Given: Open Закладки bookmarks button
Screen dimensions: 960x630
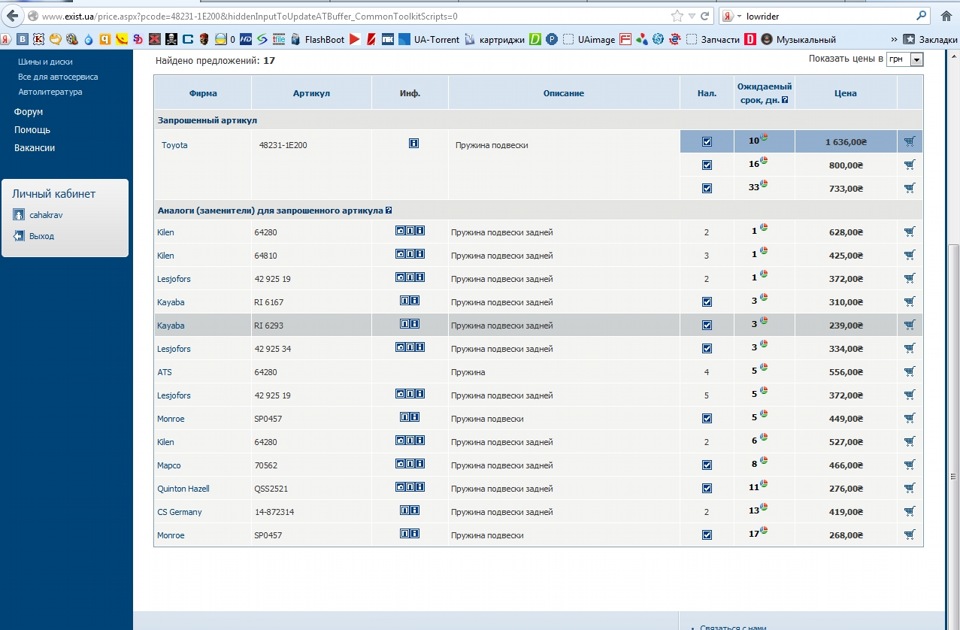Looking at the screenshot, I should 931,39.
